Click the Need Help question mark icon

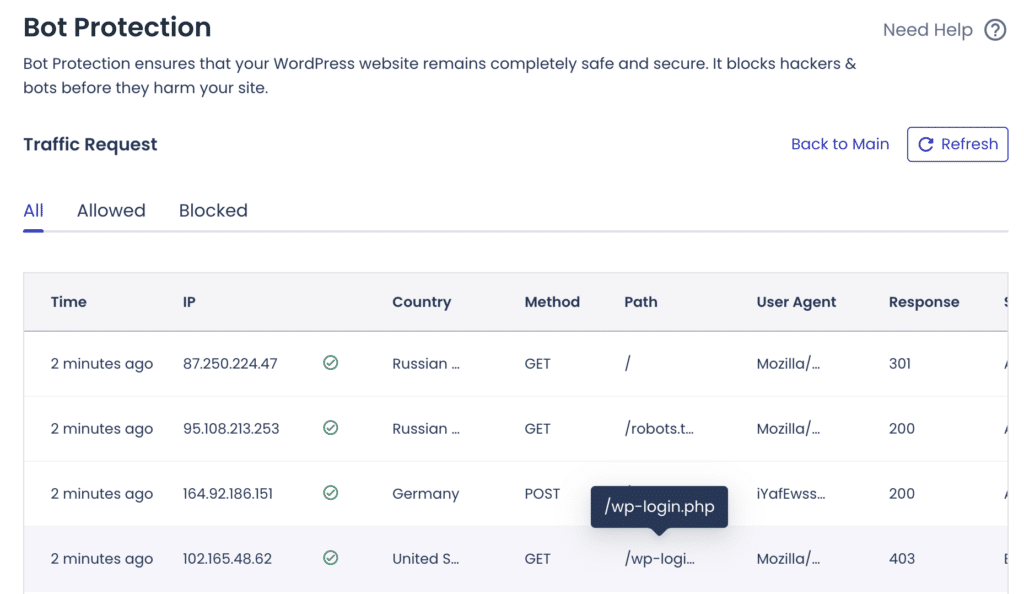(995, 30)
